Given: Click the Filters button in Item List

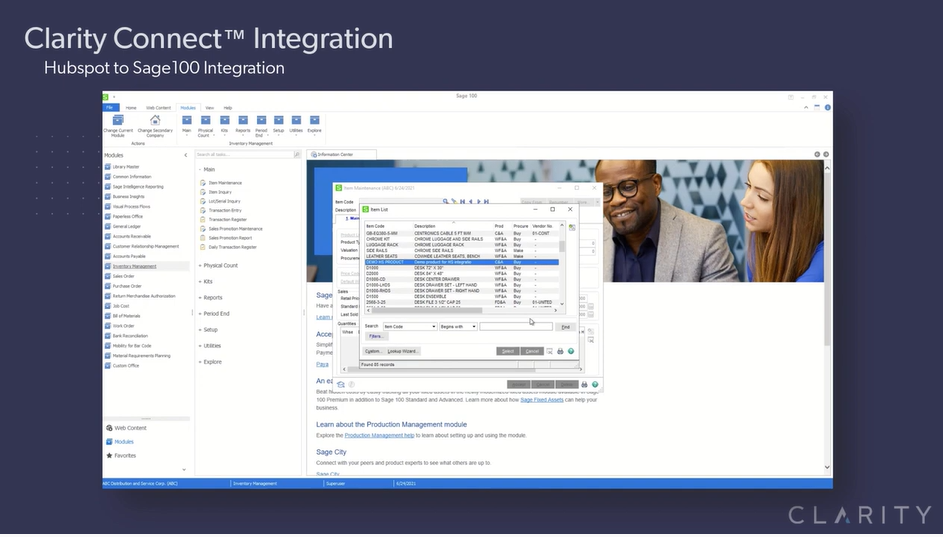Looking at the screenshot, I should 376,336.
